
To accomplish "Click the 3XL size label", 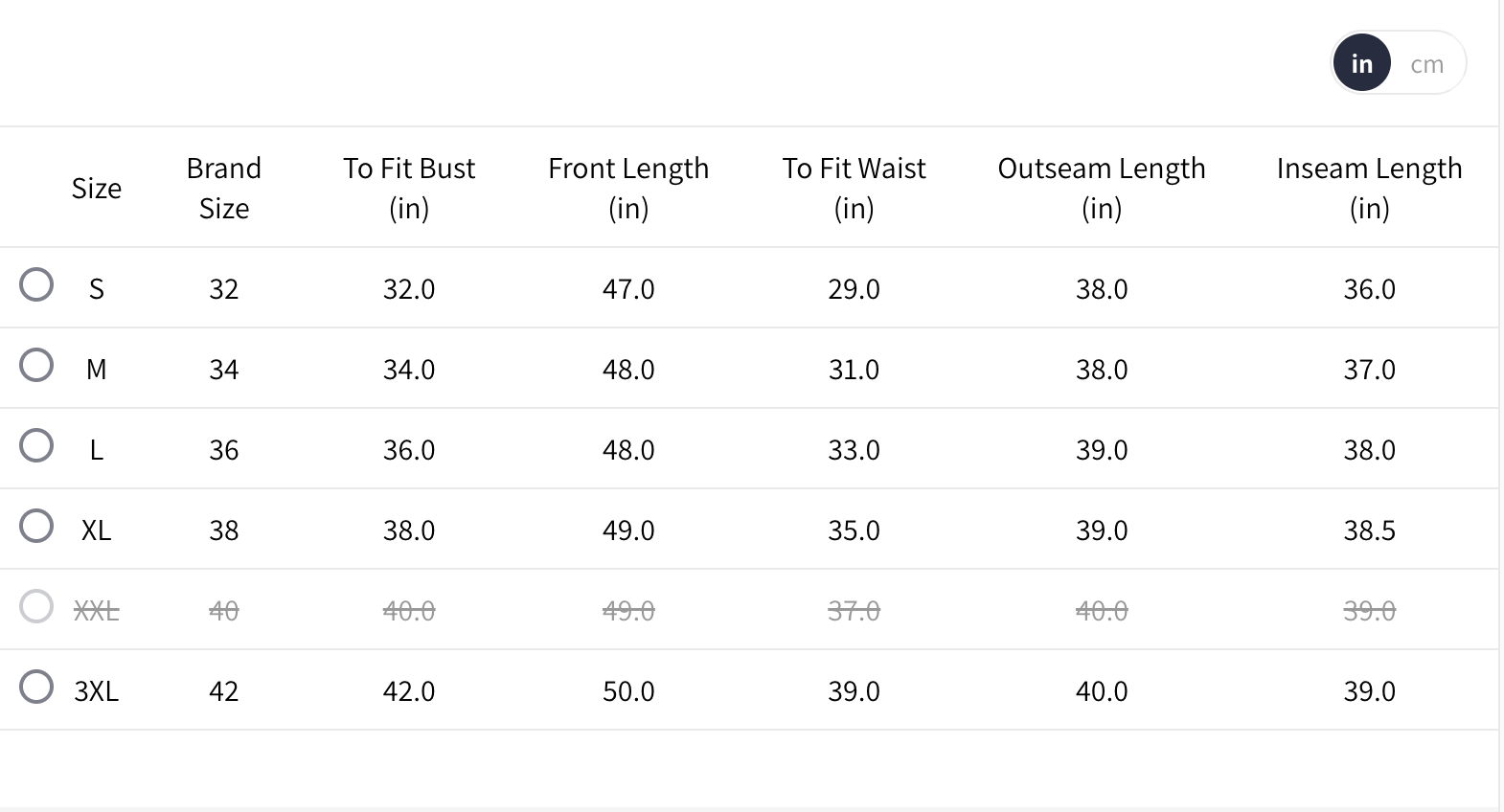I will tap(97, 691).
